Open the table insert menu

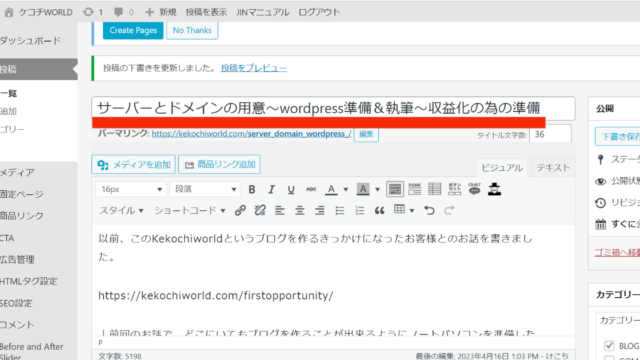pos(404,210)
